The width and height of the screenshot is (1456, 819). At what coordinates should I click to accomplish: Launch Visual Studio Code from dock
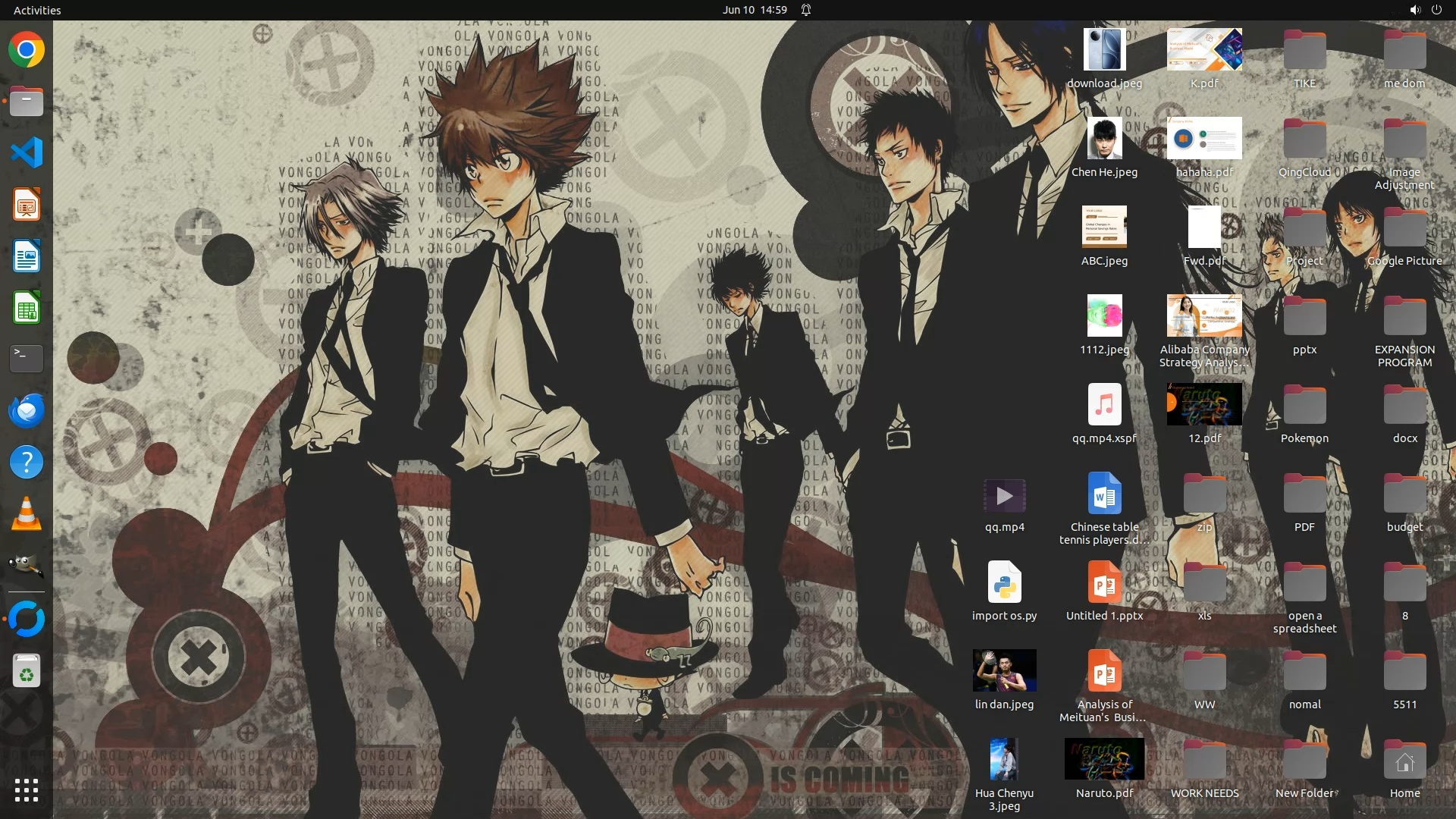click(27, 152)
